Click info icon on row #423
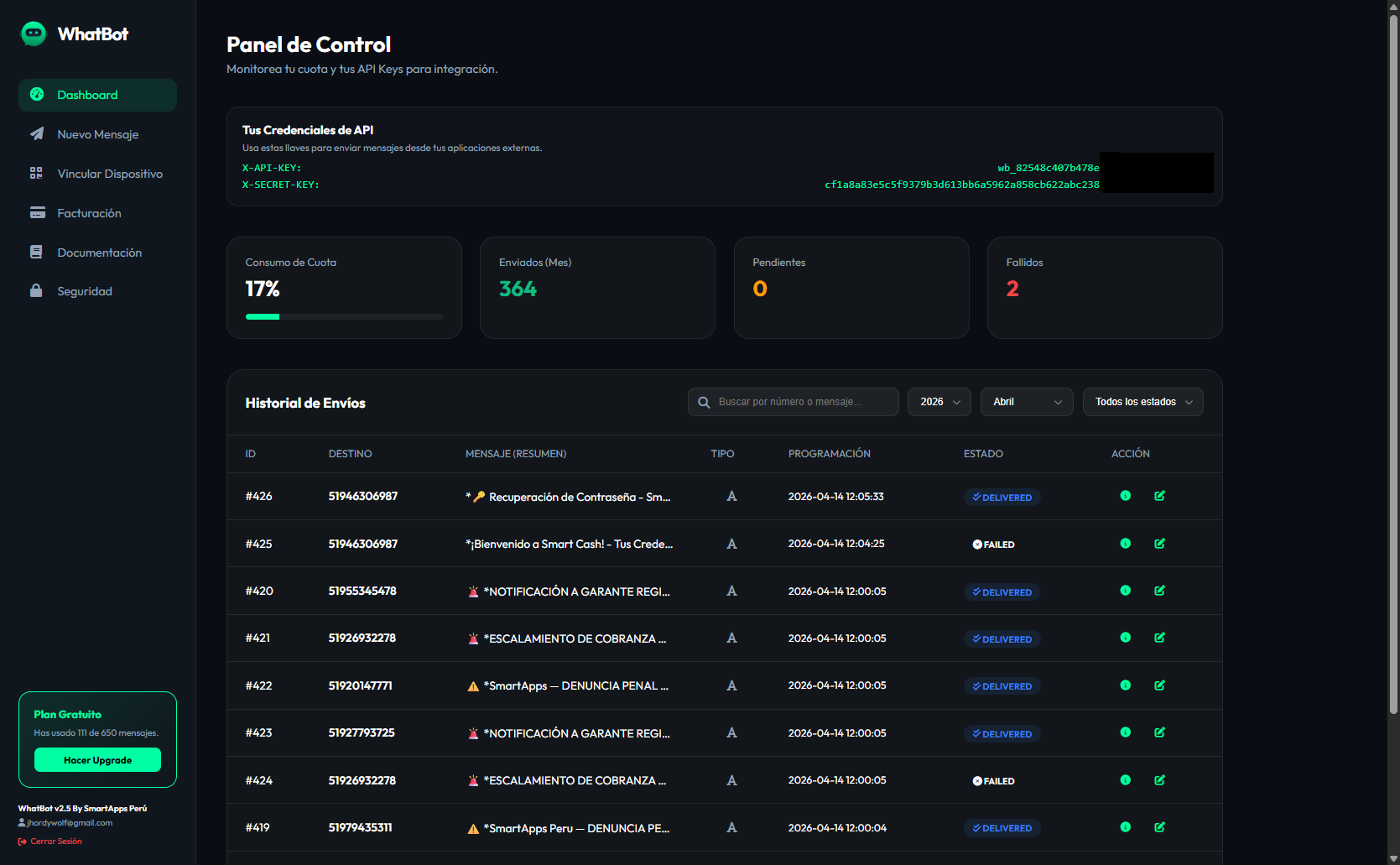The height and width of the screenshot is (865, 1400). click(x=1126, y=732)
